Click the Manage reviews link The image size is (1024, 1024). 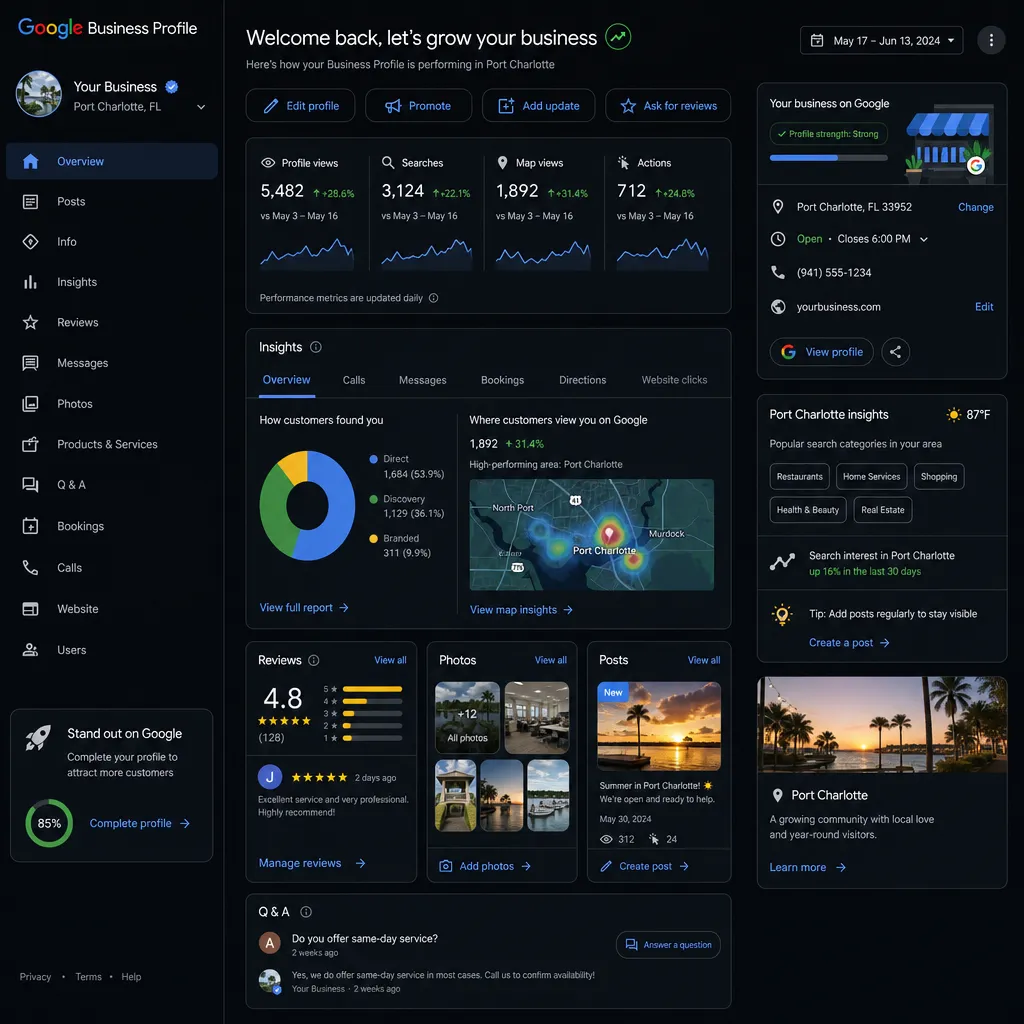pyautogui.click(x=312, y=863)
